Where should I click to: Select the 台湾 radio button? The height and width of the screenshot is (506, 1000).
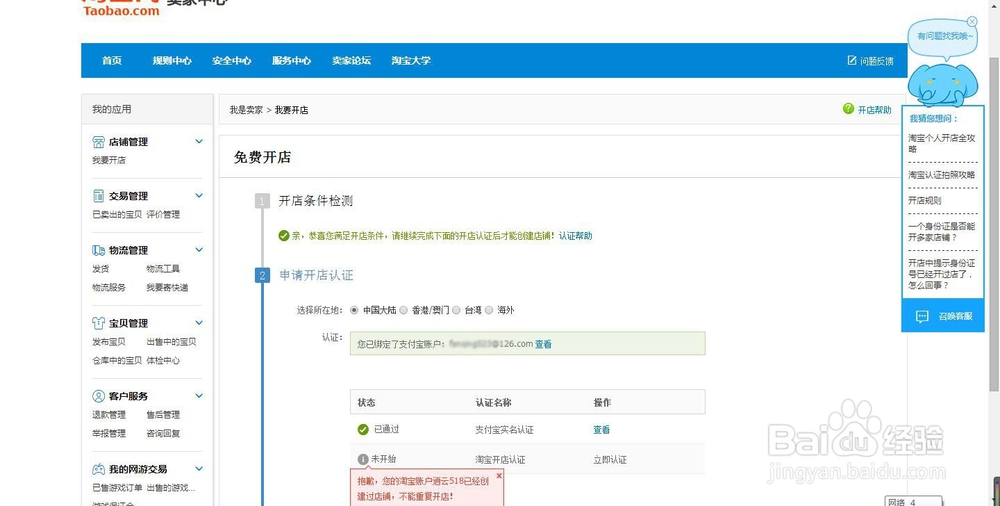pyautogui.click(x=455, y=310)
